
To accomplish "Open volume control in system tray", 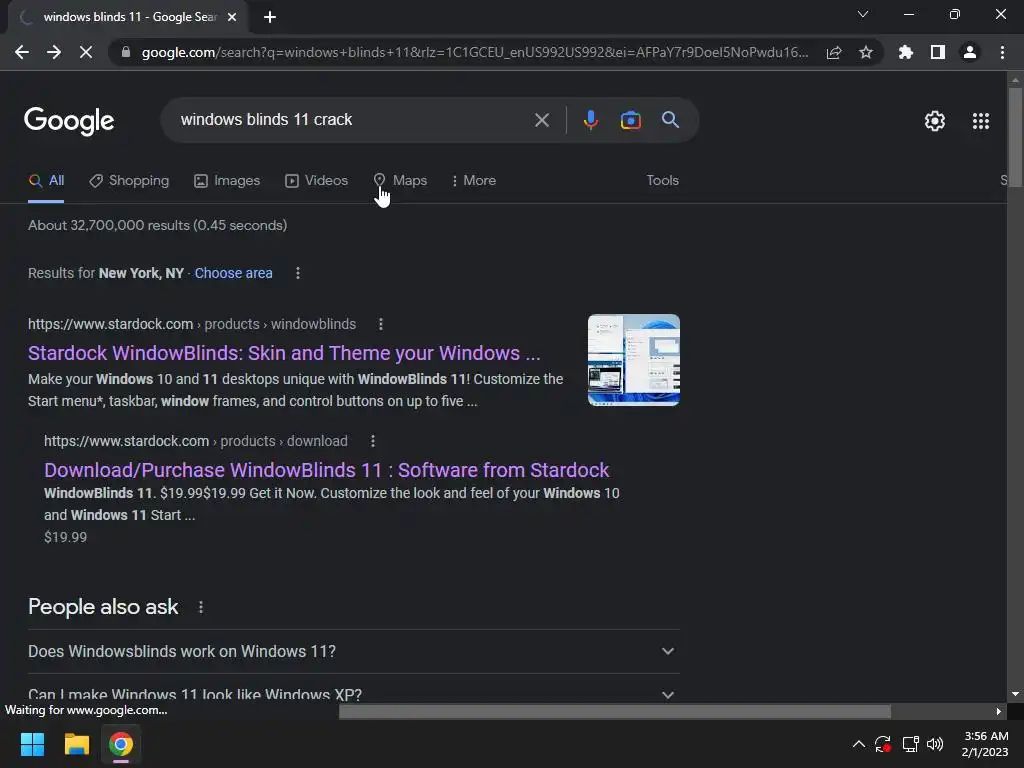I will point(935,744).
